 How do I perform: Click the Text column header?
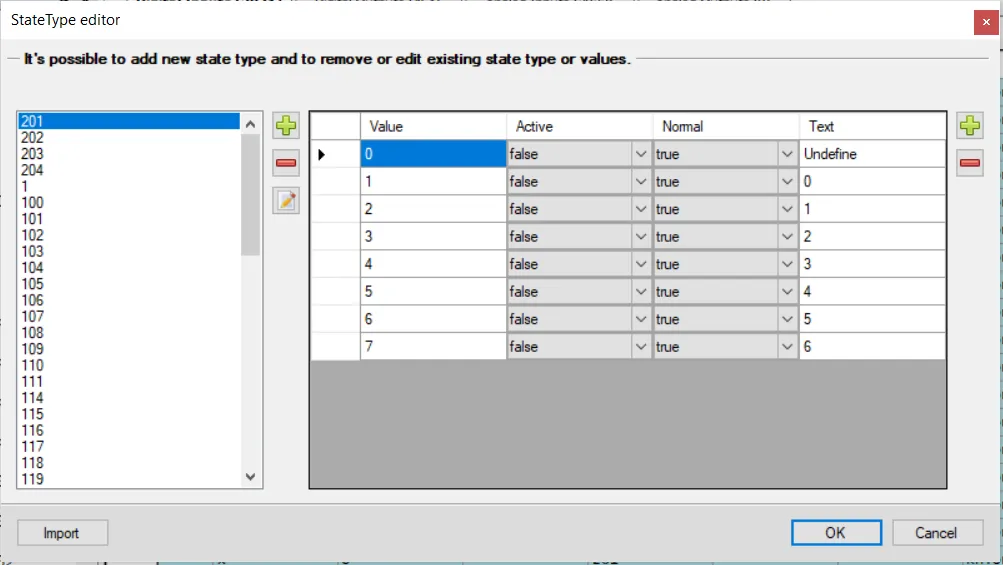873,126
